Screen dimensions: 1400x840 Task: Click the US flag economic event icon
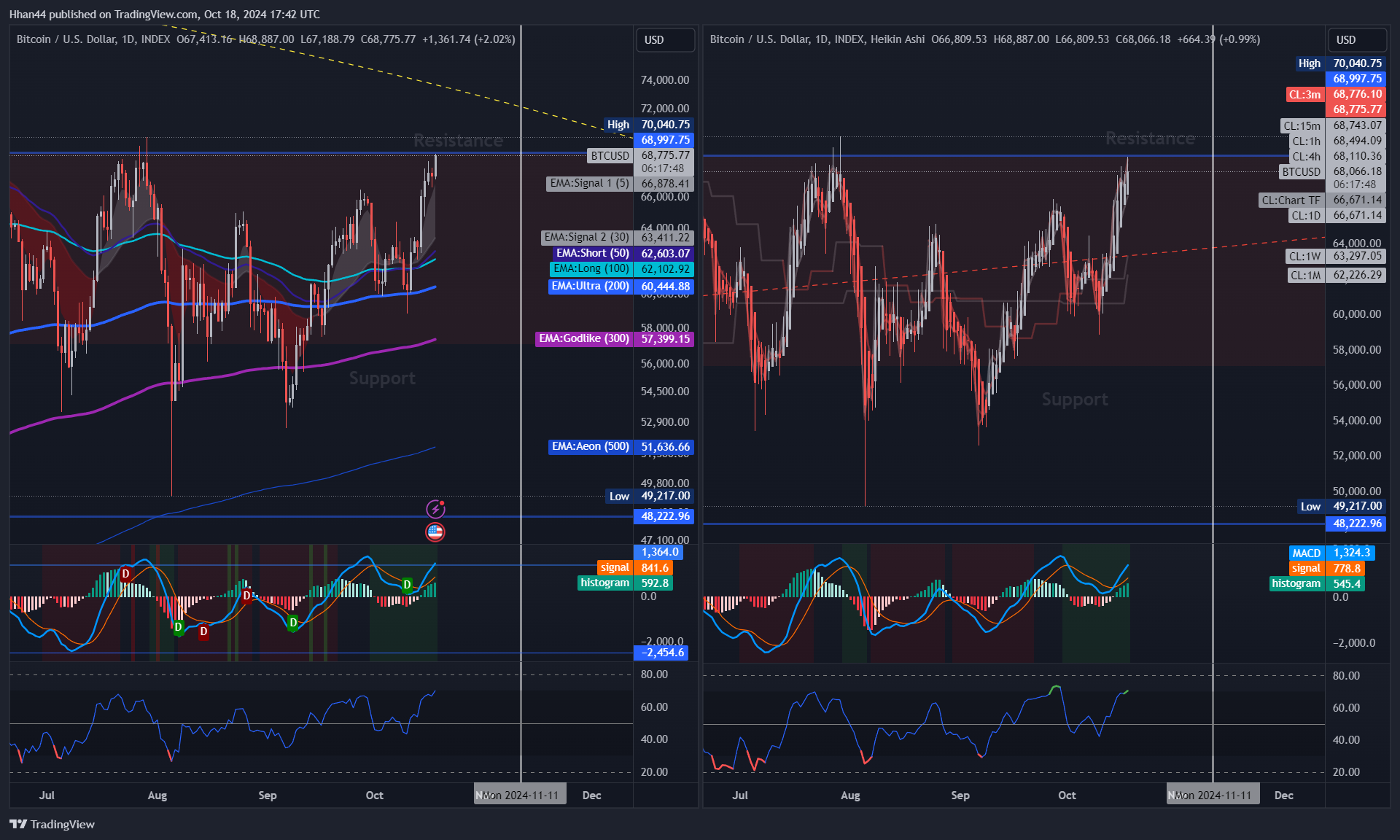(435, 532)
